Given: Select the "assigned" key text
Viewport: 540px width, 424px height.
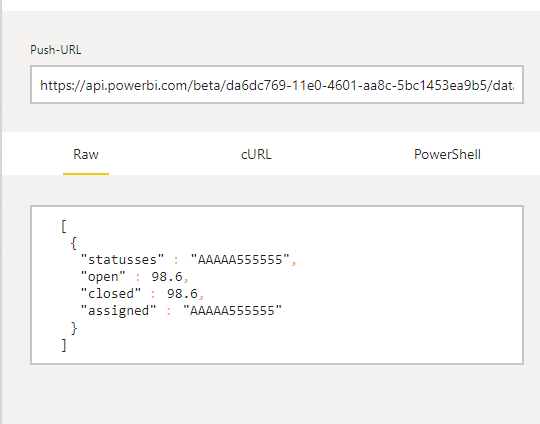Looking at the screenshot, I should pos(118,310).
